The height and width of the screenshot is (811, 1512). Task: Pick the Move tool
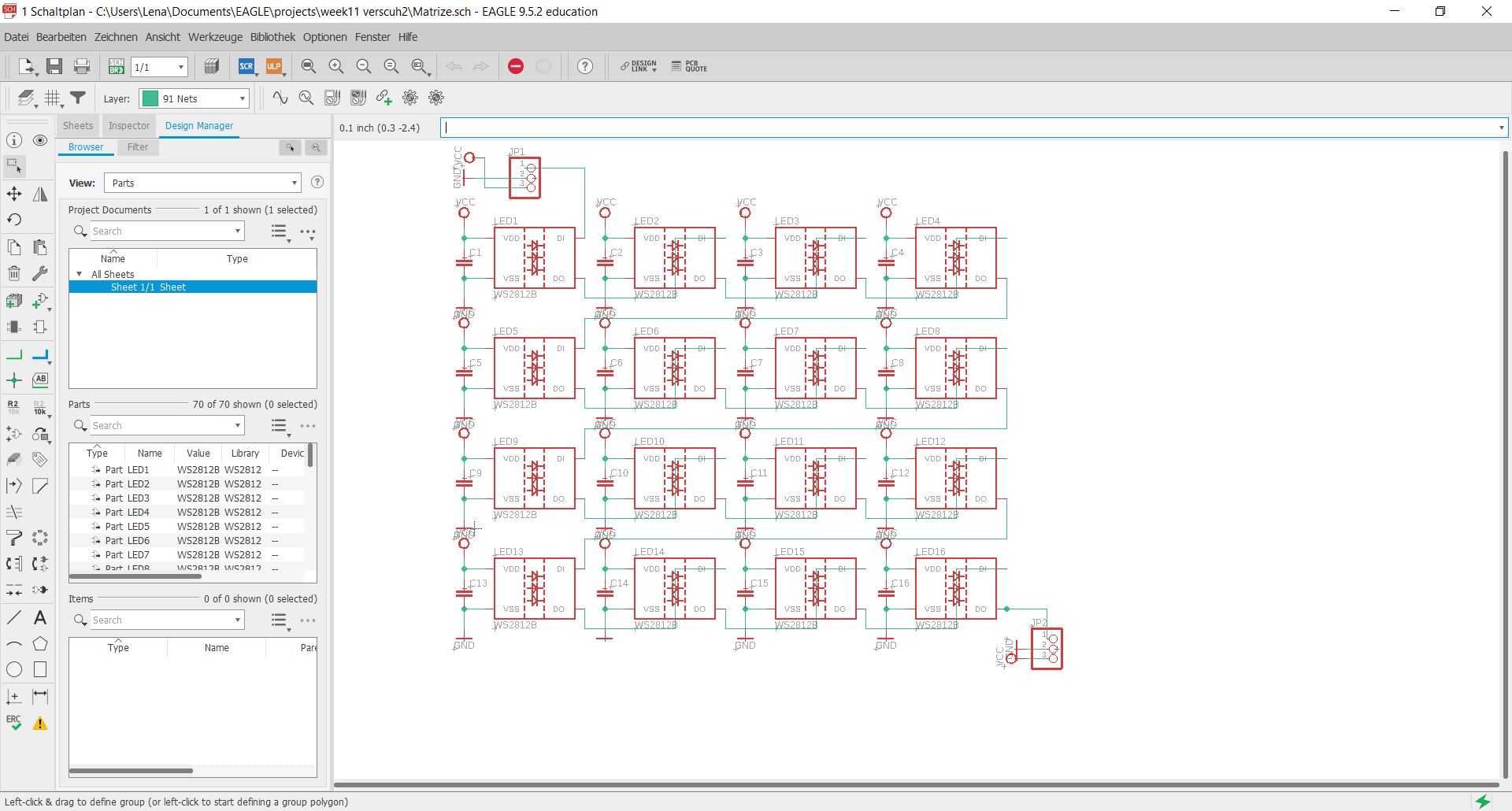click(x=14, y=194)
